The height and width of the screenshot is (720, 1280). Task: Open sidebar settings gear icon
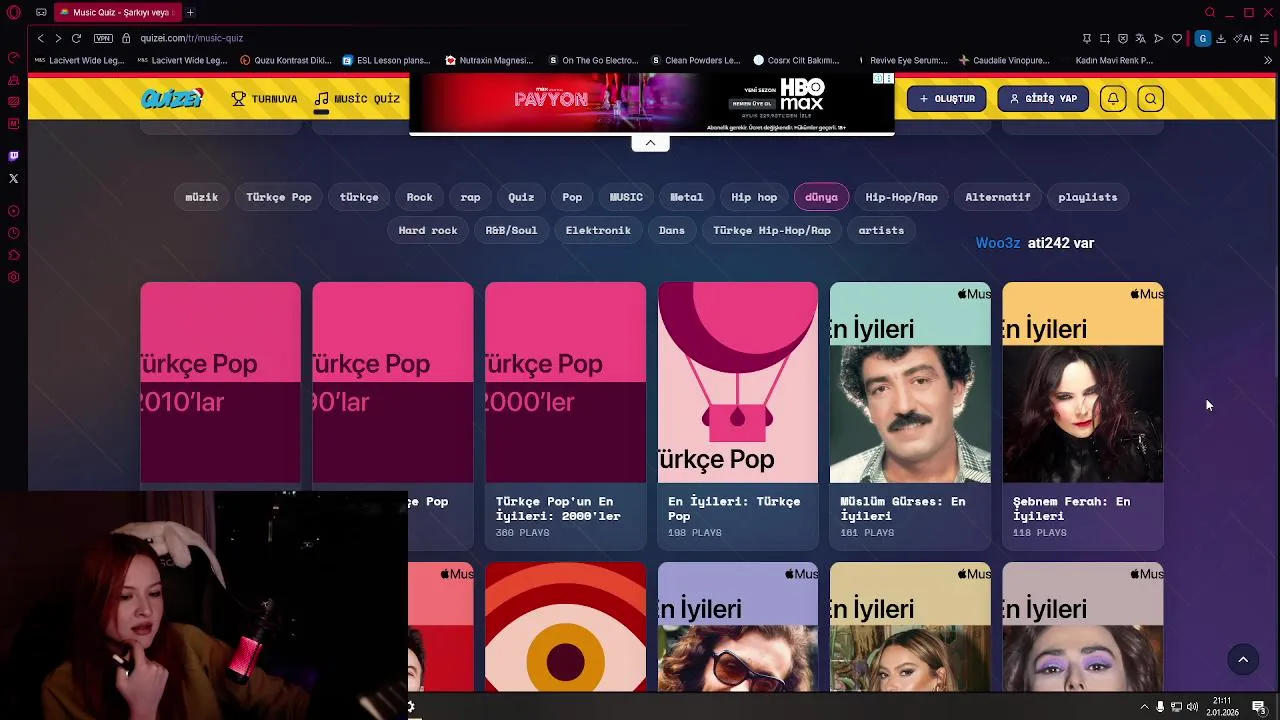(14, 277)
